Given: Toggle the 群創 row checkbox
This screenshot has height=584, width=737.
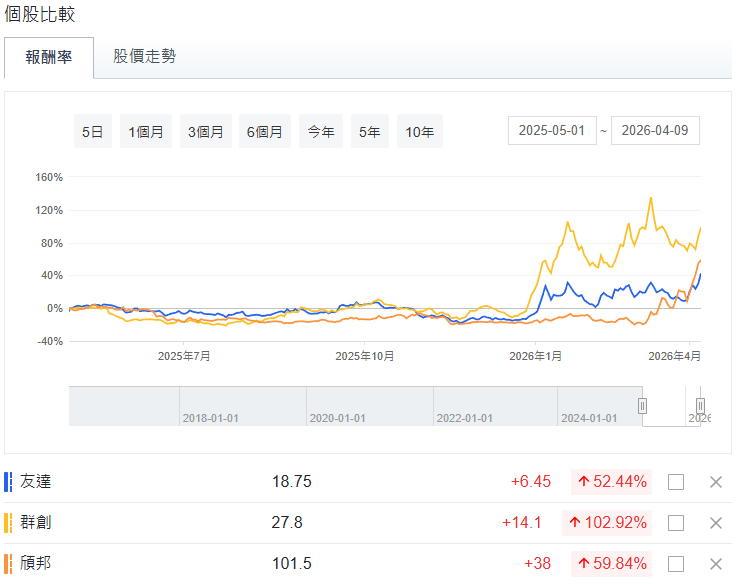Looking at the screenshot, I should 676,523.
